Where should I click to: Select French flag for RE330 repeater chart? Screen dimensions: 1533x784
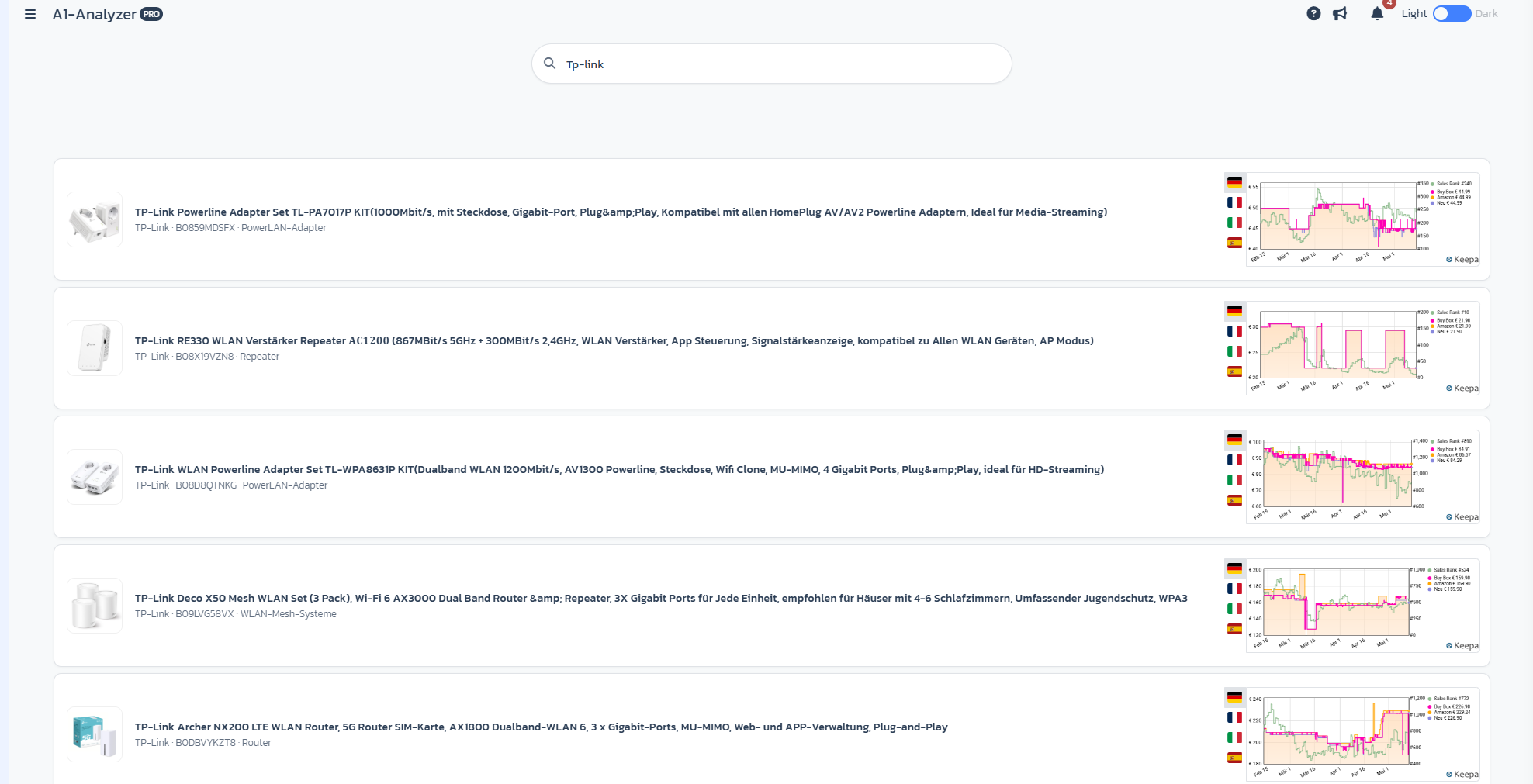point(1234,331)
